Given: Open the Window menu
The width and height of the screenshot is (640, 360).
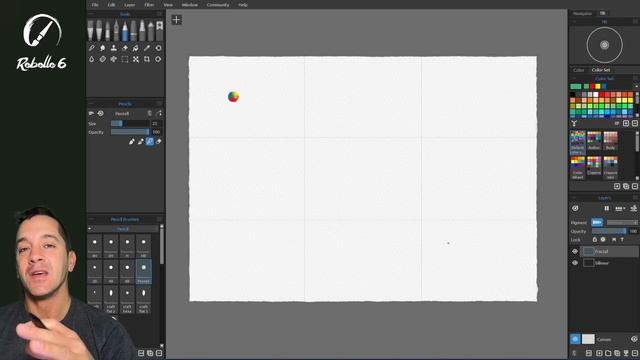Looking at the screenshot, I should coord(190,5).
